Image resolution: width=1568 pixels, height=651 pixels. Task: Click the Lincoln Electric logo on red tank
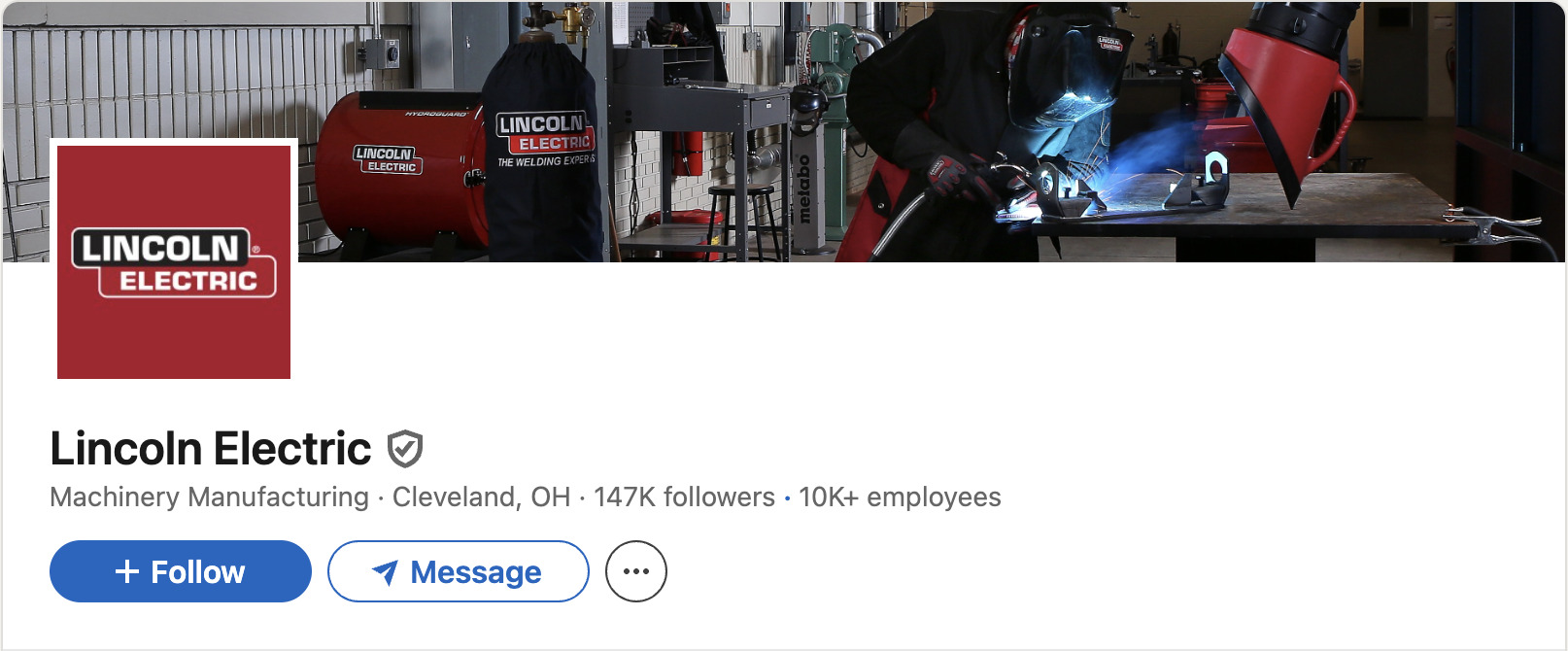(x=386, y=159)
